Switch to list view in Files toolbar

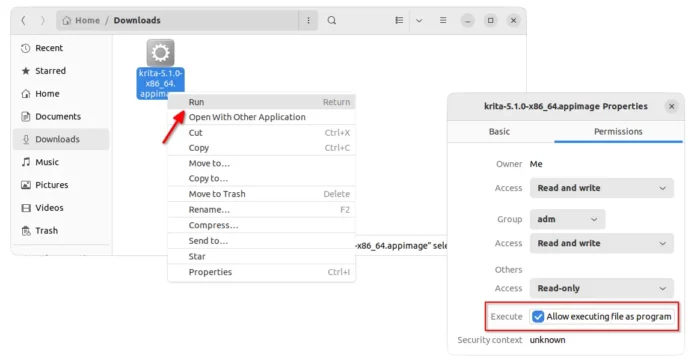point(399,21)
